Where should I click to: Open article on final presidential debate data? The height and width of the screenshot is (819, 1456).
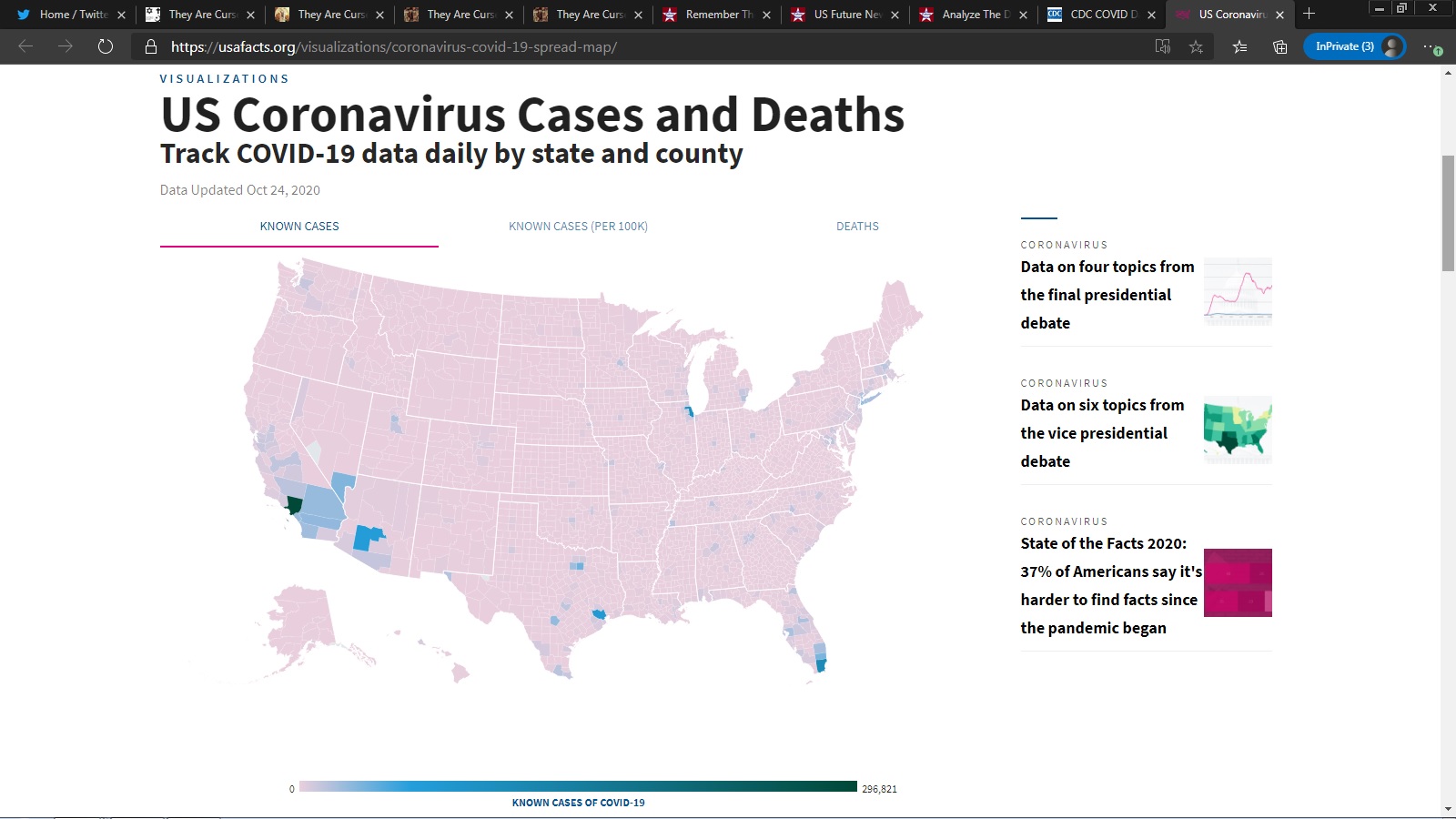click(x=1107, y=295)
